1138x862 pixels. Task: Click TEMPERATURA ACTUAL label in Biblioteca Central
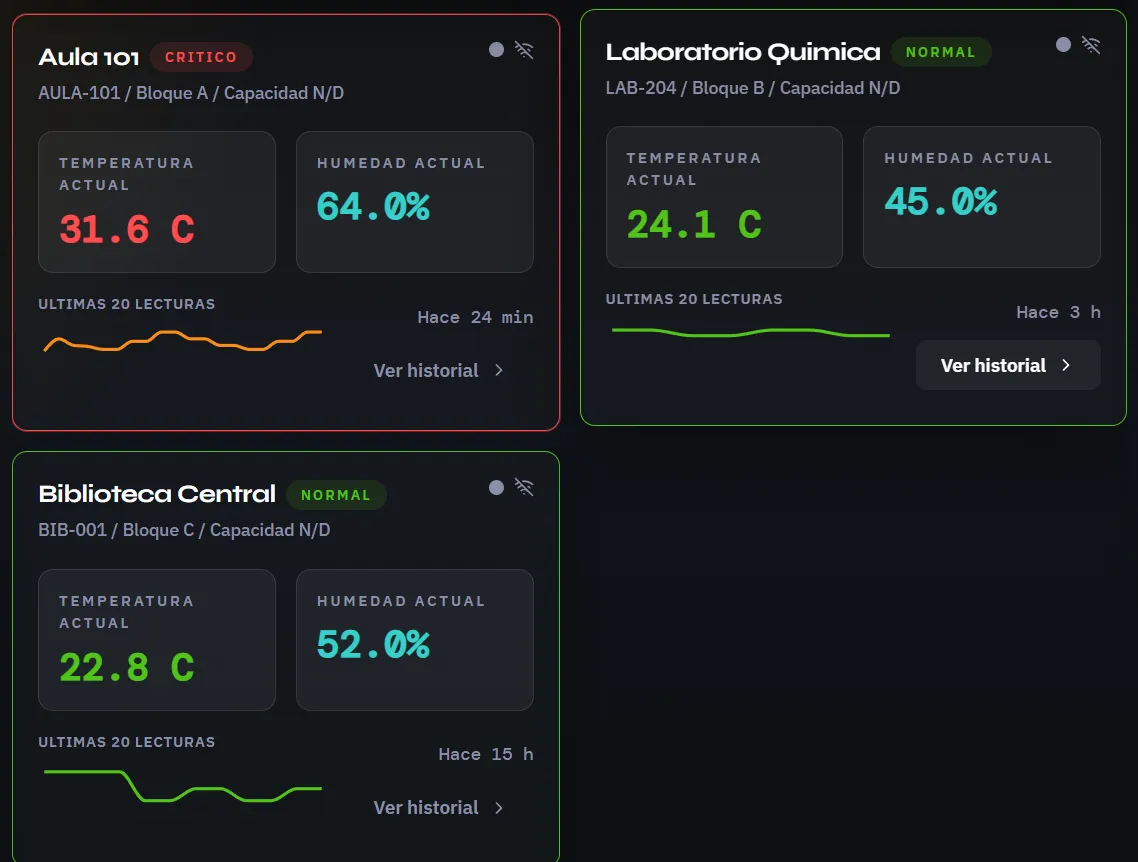point(126,612)
